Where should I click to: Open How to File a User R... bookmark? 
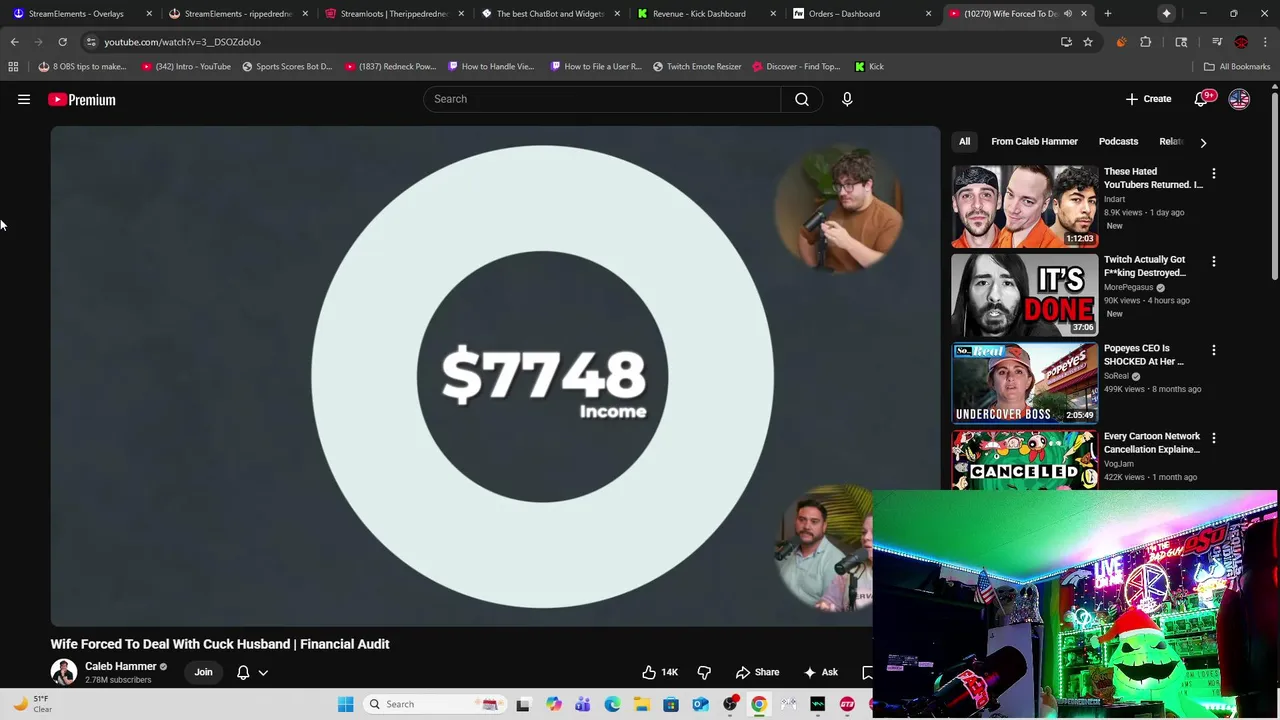pyautogui.click(x=595, y=67)
